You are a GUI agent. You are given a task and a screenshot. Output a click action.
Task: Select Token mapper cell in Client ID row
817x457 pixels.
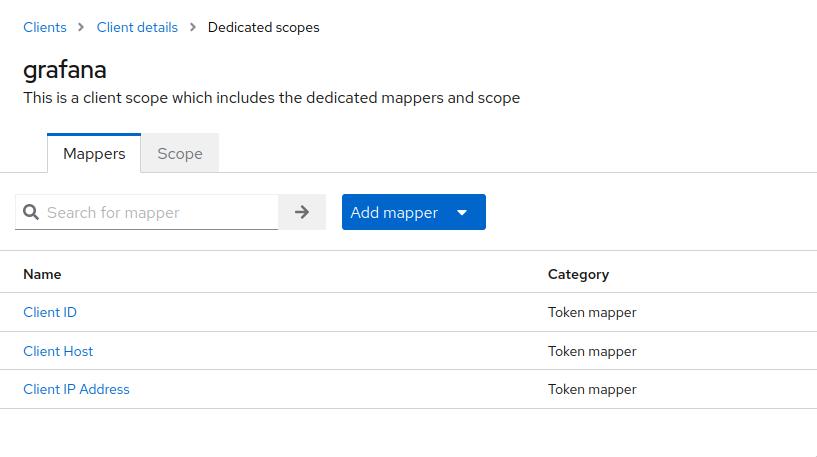tap(592, 312)
